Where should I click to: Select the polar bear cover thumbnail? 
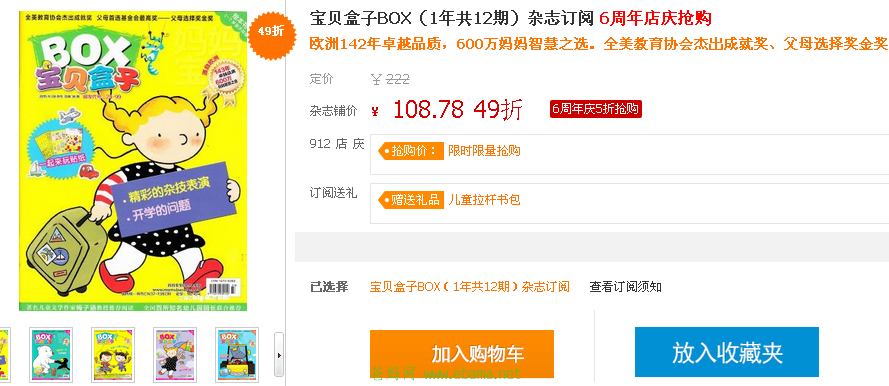tap(51, 353)
